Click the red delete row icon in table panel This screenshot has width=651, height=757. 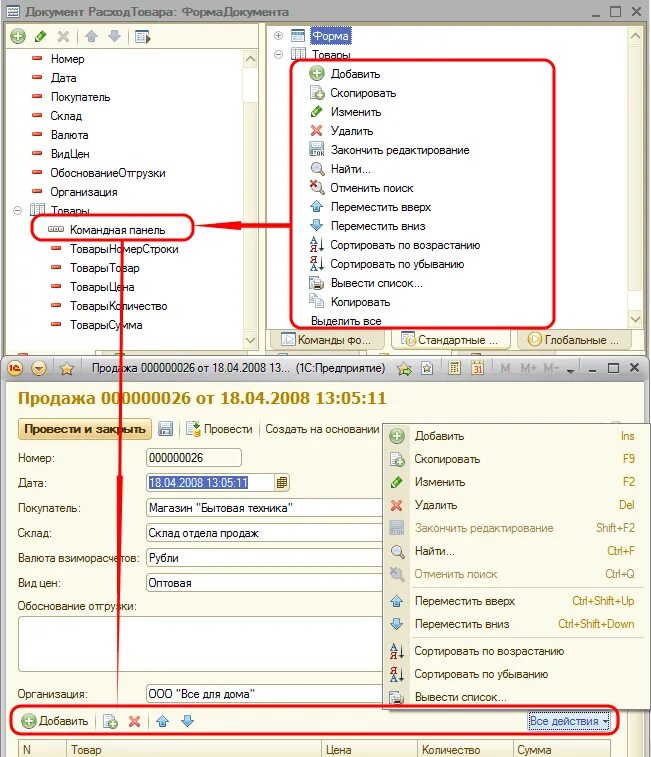click(x=135, y=721)
